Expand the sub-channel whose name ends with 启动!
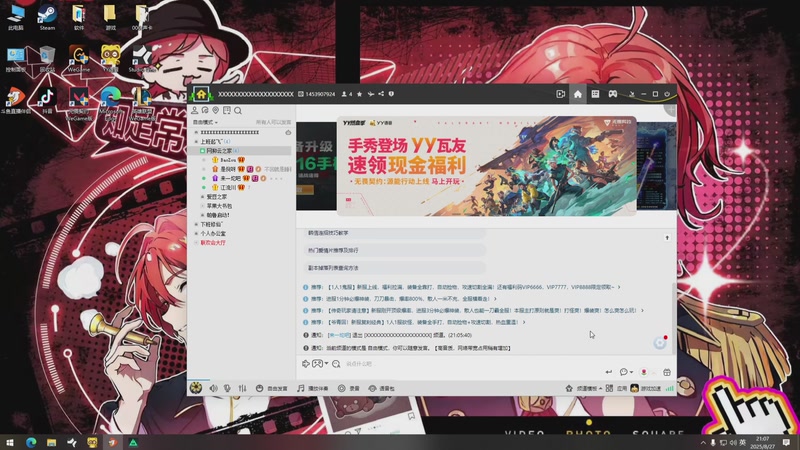The width and height of the screenshot is (800, 450). 203,215
